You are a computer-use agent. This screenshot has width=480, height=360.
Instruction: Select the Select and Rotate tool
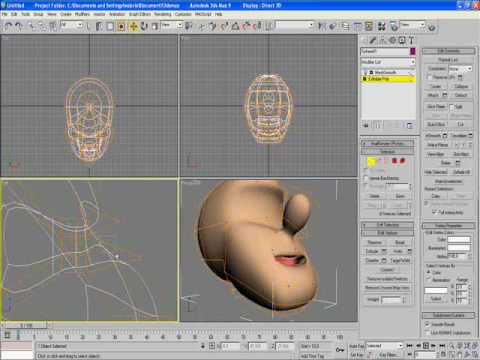(x=144, y=26)
